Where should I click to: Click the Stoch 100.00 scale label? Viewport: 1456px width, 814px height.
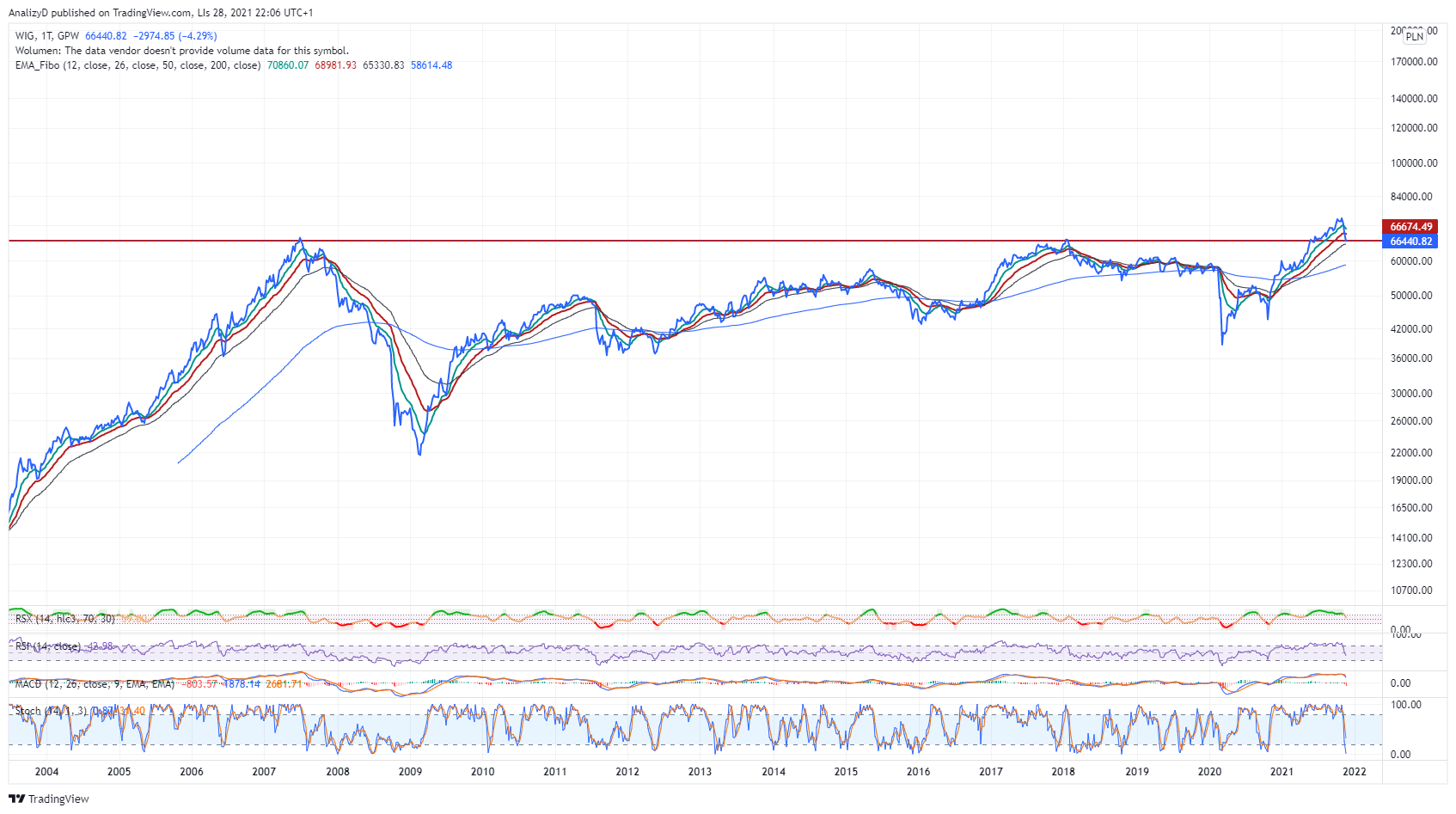[x=1406, y=705]
